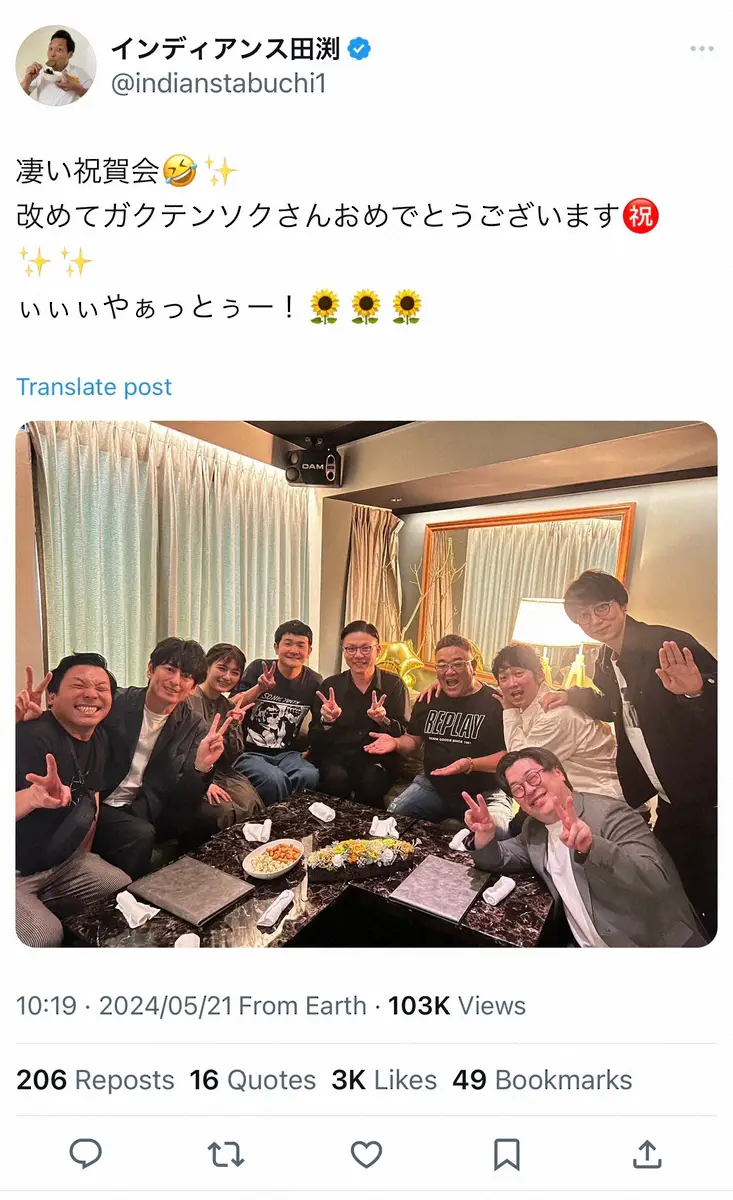Open the group photo in full view

coord(366,684)
